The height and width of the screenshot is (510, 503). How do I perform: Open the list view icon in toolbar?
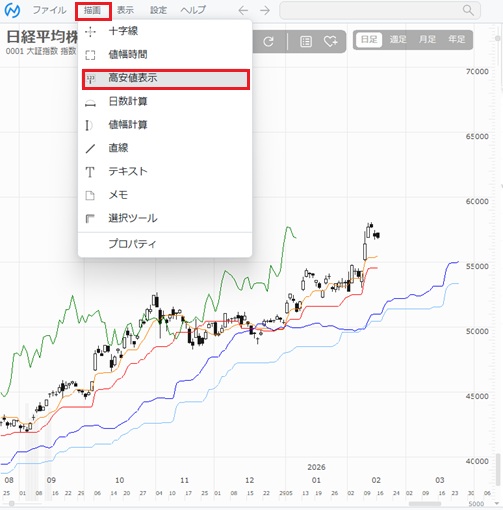[x=306, y=41]
